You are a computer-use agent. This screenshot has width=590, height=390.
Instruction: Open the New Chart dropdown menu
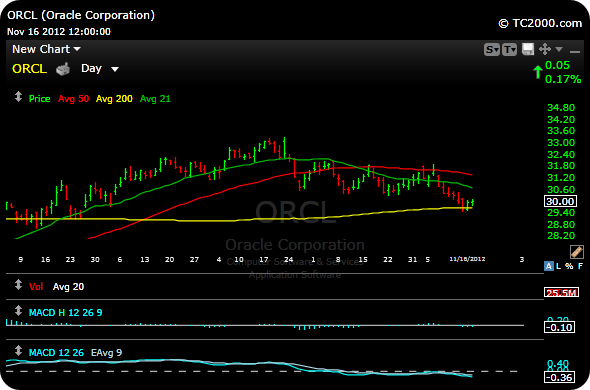pos(46,49)
